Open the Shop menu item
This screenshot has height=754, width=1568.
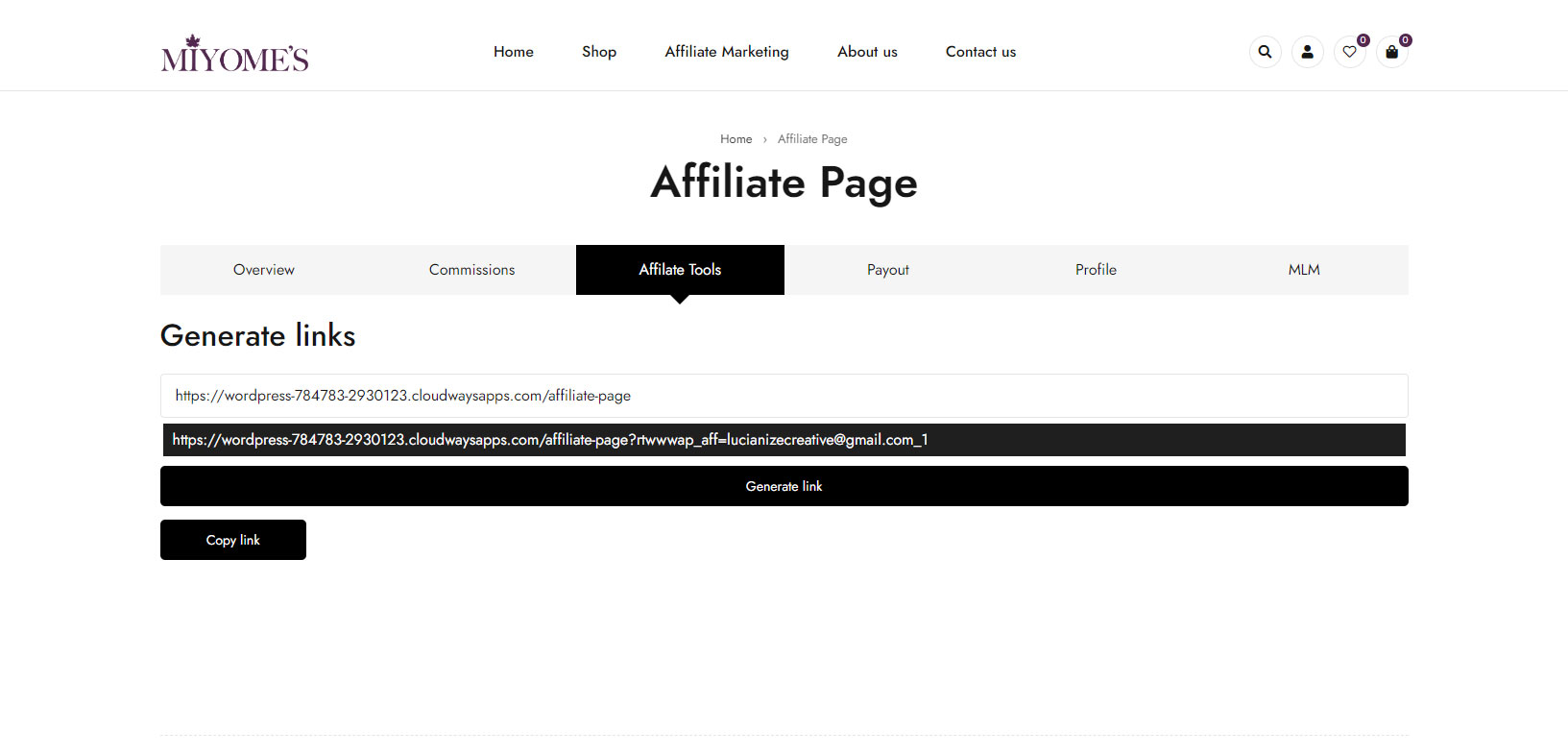[x=599, y=52]
